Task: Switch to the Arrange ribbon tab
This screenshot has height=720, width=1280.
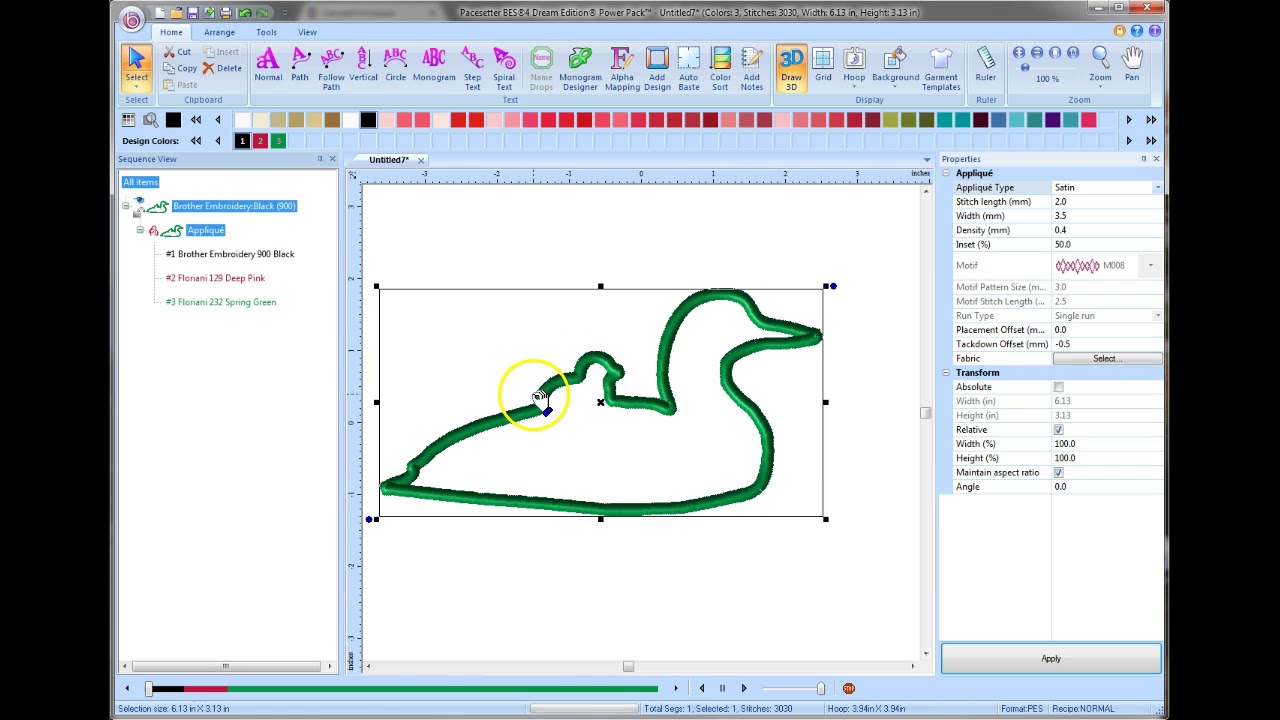Action: pos(219,32)
